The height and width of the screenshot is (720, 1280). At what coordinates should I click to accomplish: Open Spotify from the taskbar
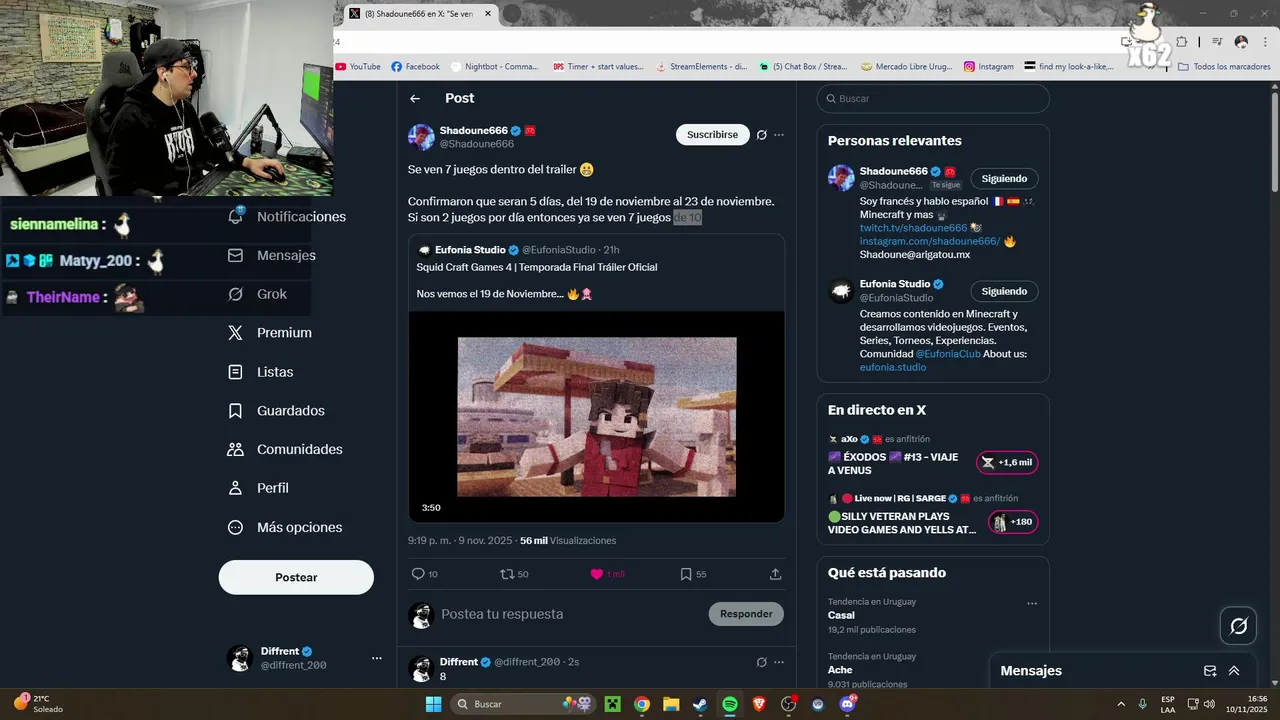(730, 704)
